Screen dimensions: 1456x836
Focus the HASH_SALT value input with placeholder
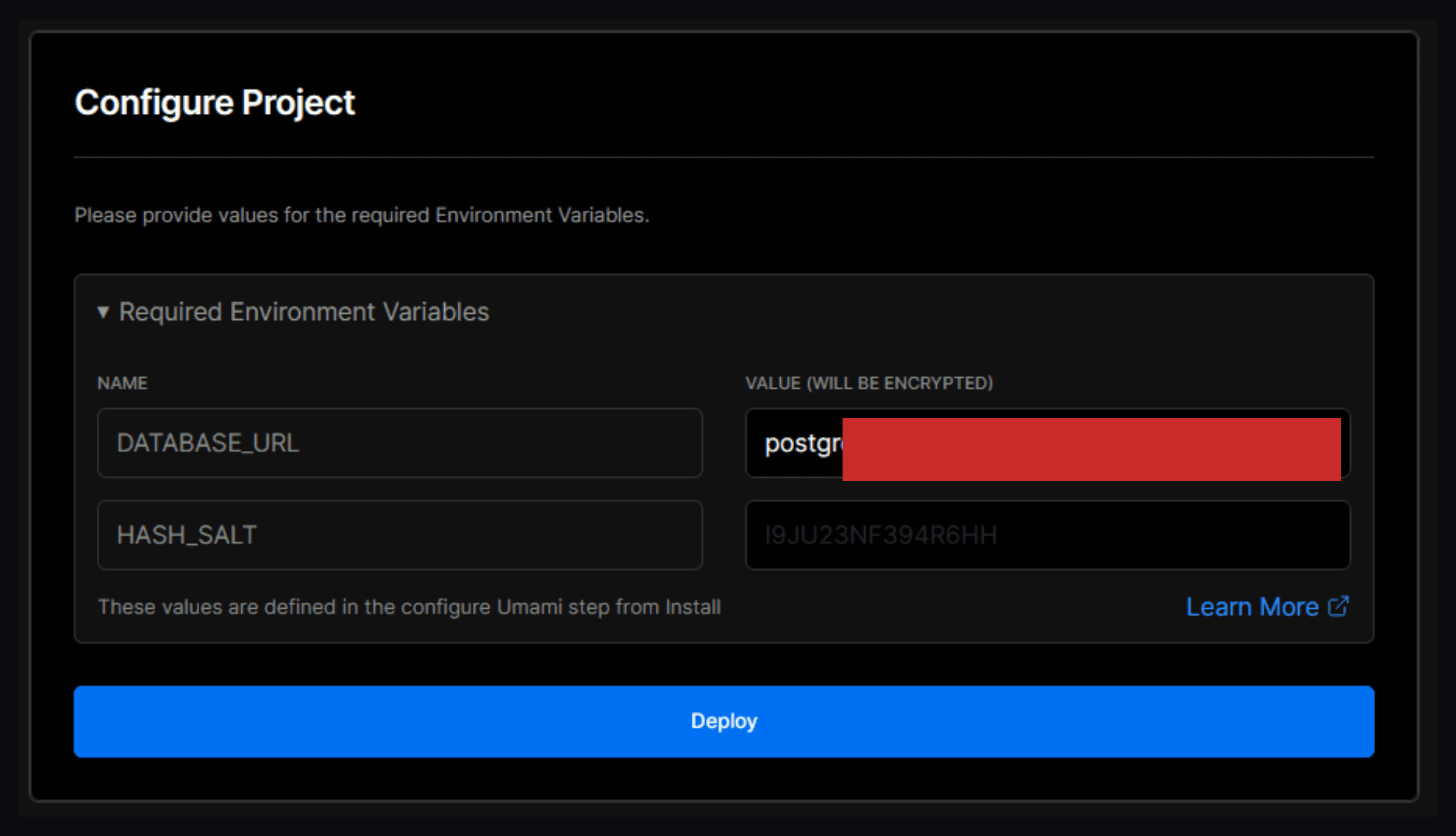click(x=1047, y=535)
